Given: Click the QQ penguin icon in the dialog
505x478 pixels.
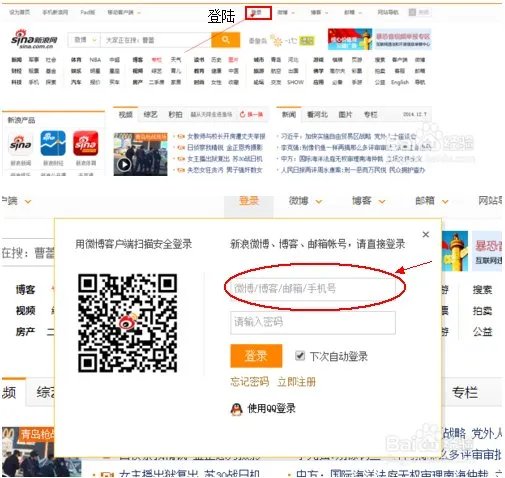Looking at the screenshot, I should 236,409.
